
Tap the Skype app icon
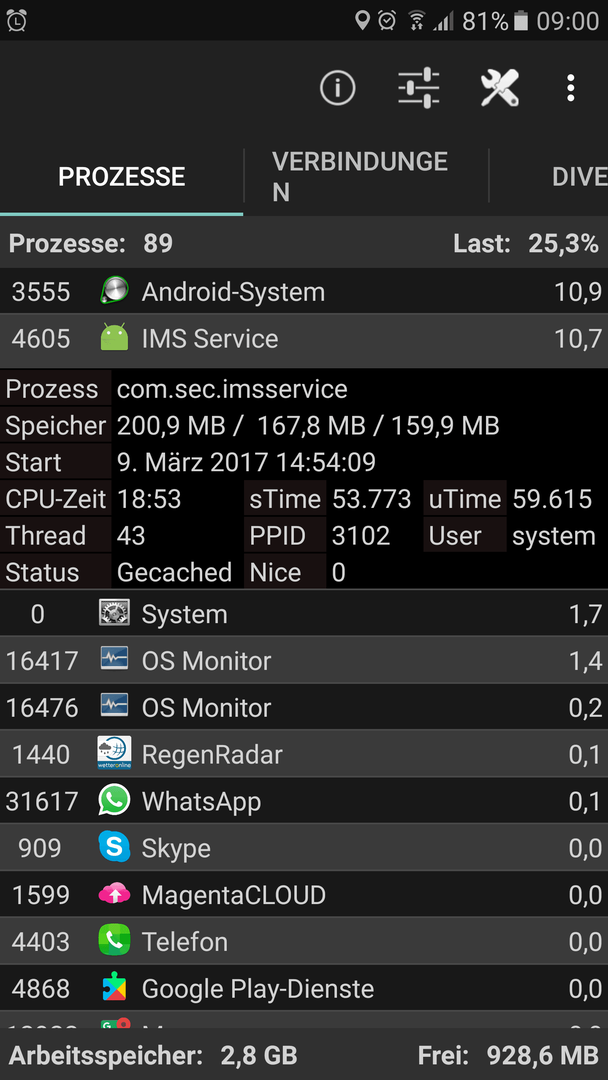tap(114, 847)
